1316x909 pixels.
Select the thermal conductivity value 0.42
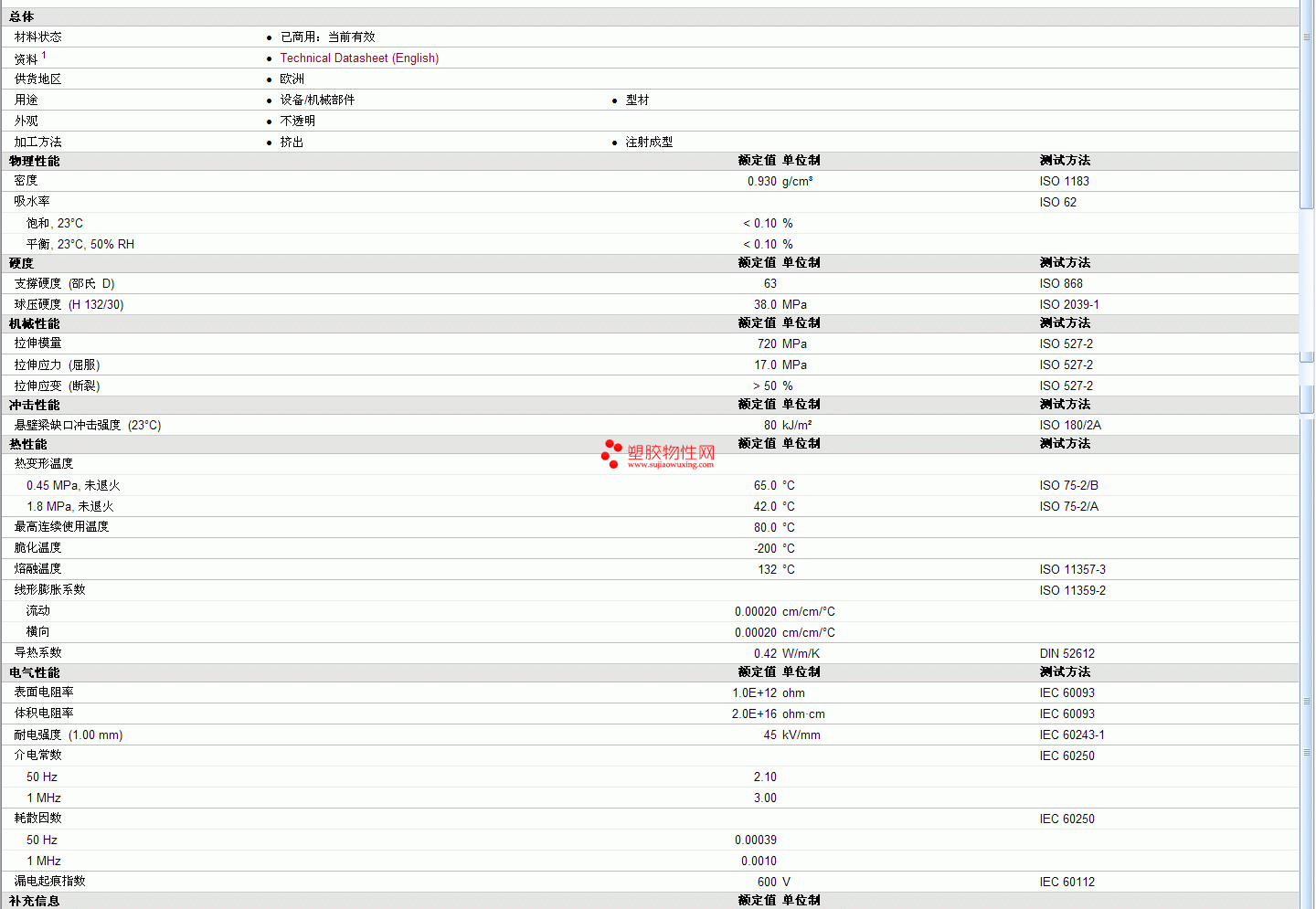pos(765,653)
